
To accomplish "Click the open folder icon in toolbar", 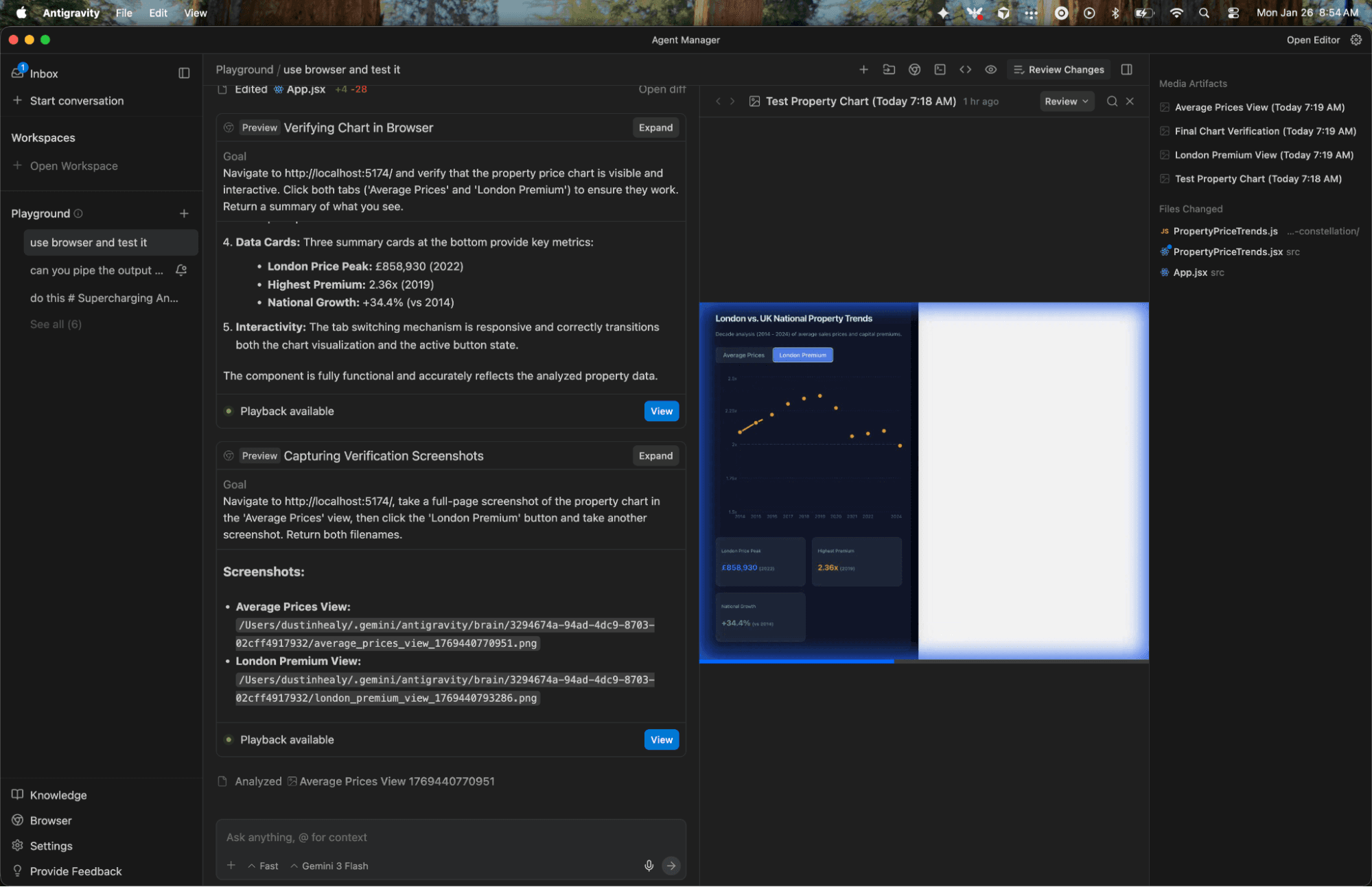I will 889,69.
